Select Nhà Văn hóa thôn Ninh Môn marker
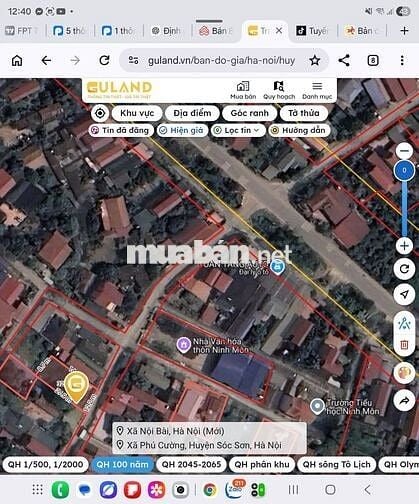The width and height of the screenshot is (419, 504). tap(183, 345)
